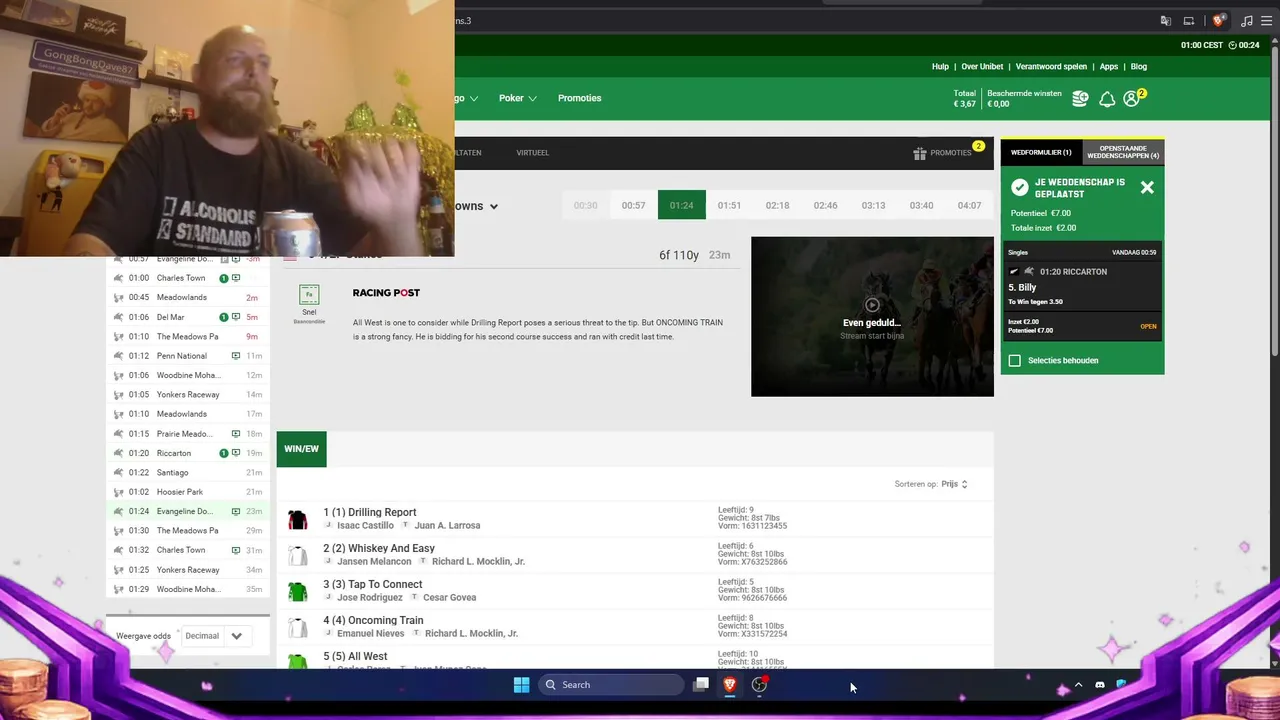The image size is (1280, 720).
Task: Open the account profile icon
Action: pyautogui.click(x=1131, y=98)
